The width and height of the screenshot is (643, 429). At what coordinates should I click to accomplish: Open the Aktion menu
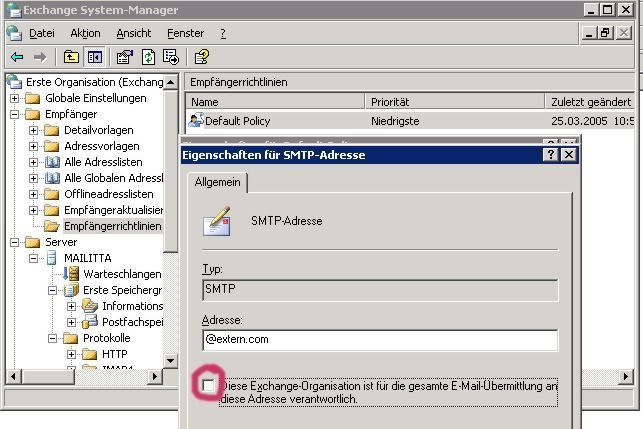tap(85, 33)
